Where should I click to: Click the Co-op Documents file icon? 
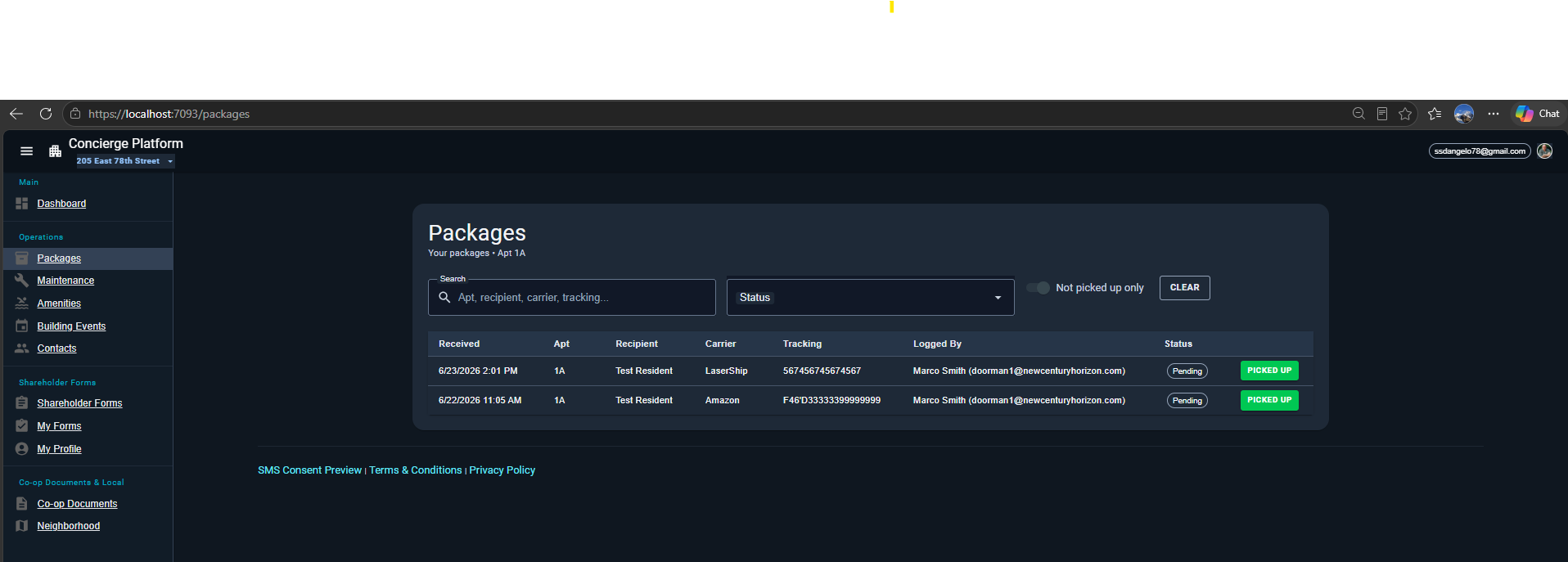coord(22,504)
